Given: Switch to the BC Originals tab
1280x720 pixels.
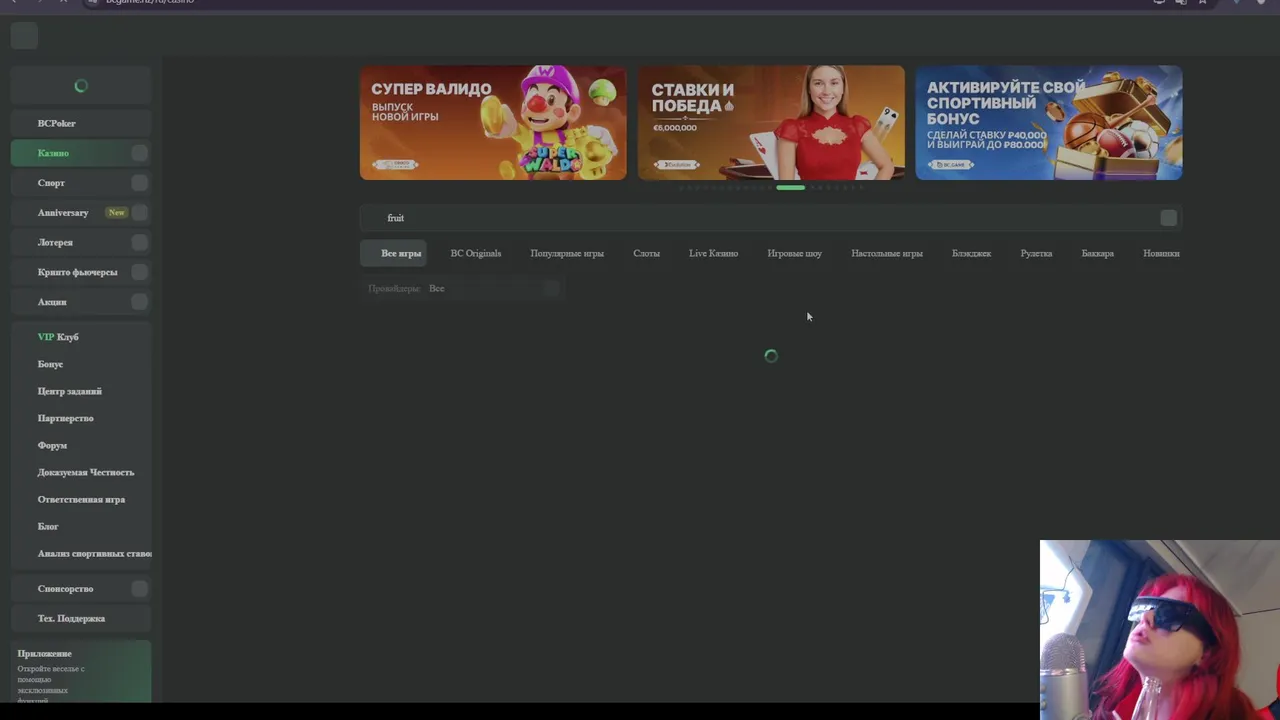Looking at the screenshot, I should pyautogui.click(x=476, y=253).
